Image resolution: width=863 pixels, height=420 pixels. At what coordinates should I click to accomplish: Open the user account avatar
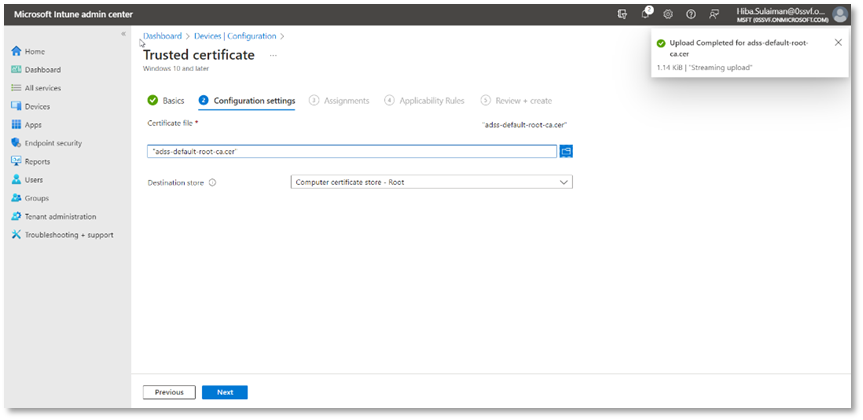[838, 14]
